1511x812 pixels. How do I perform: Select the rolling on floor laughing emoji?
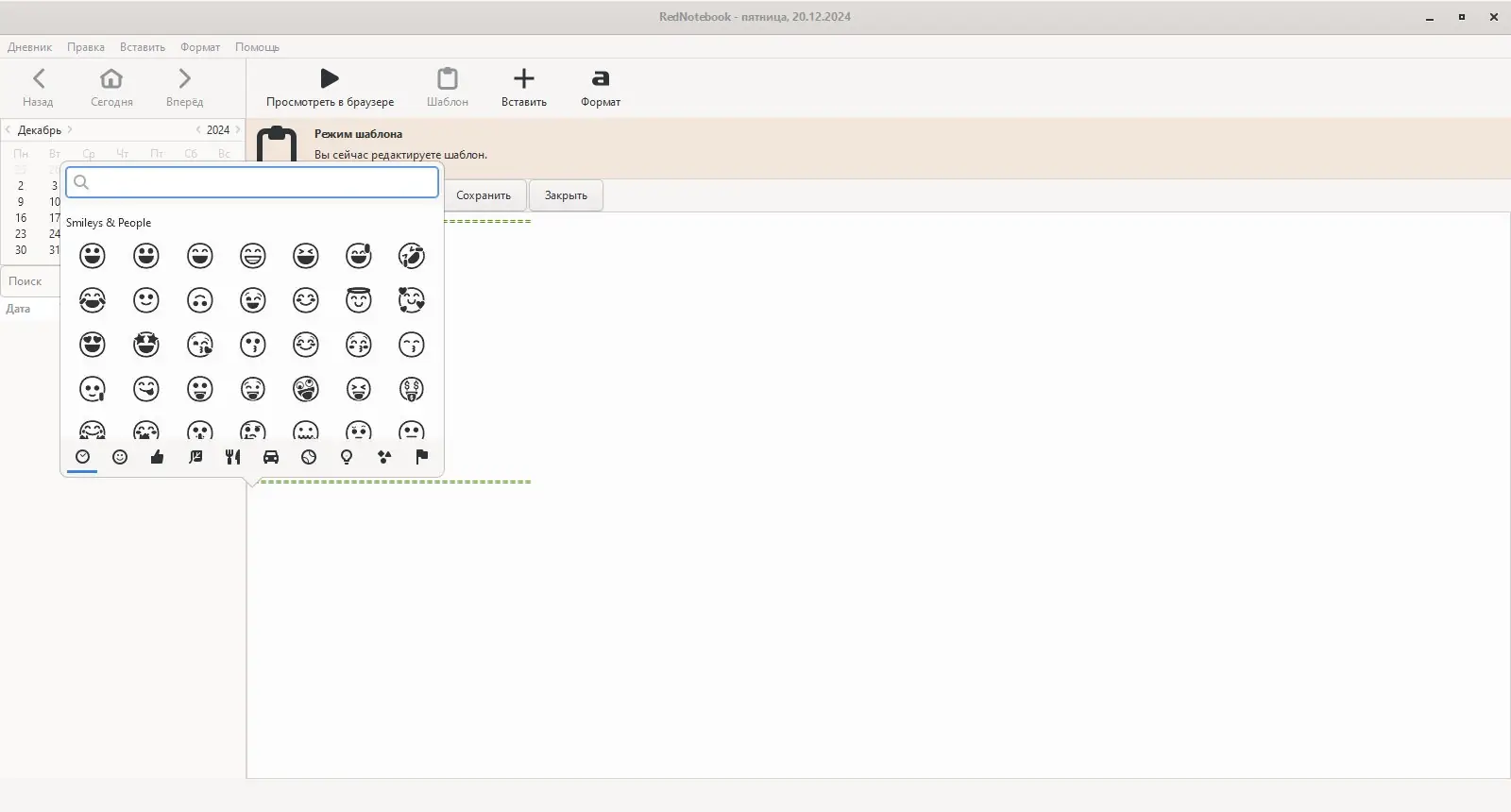[412, 256]
